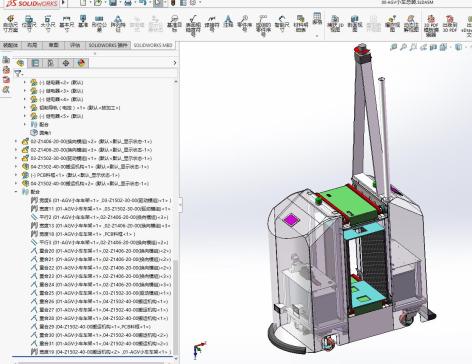Switch to the 装配体 (Assembly) tab
This screenshot has height=364, width=472.
pos(10,45)
